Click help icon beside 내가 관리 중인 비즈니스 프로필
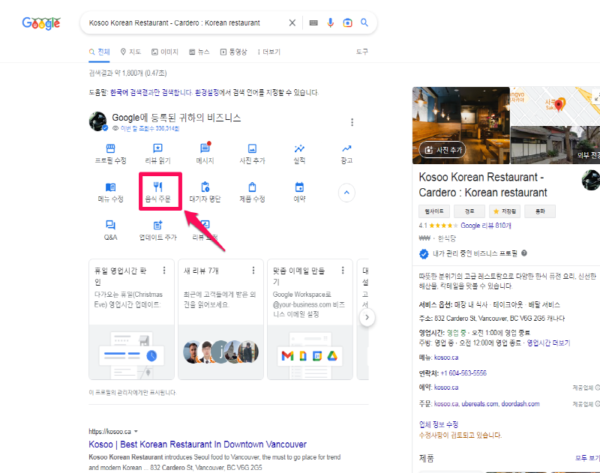This screenshot has width=600, height=473. pyautogui.click(x=524, y=253)
